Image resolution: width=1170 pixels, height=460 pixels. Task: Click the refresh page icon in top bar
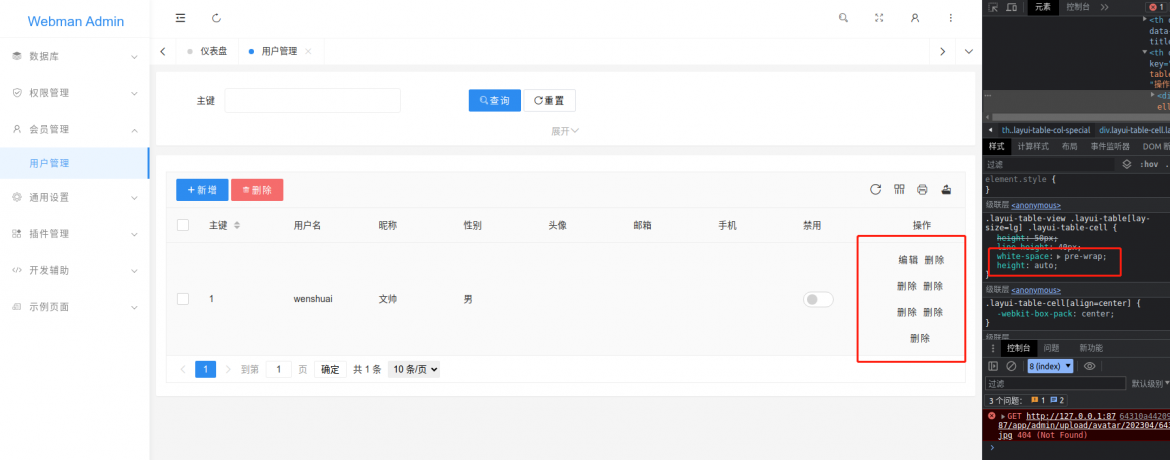click(x=216, y=18)
